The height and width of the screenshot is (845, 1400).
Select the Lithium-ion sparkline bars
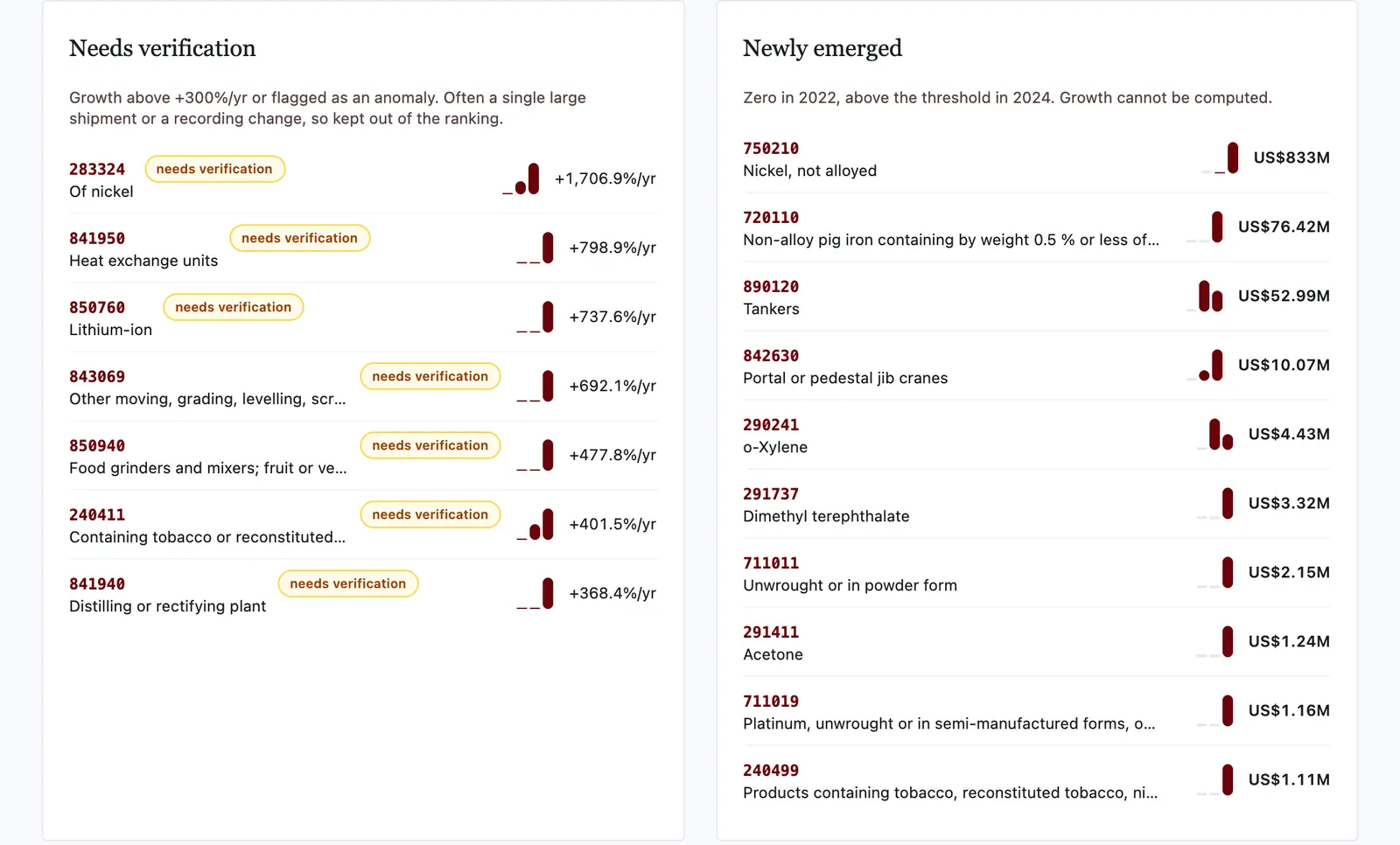pyautogui.click(x=535, y=317)
